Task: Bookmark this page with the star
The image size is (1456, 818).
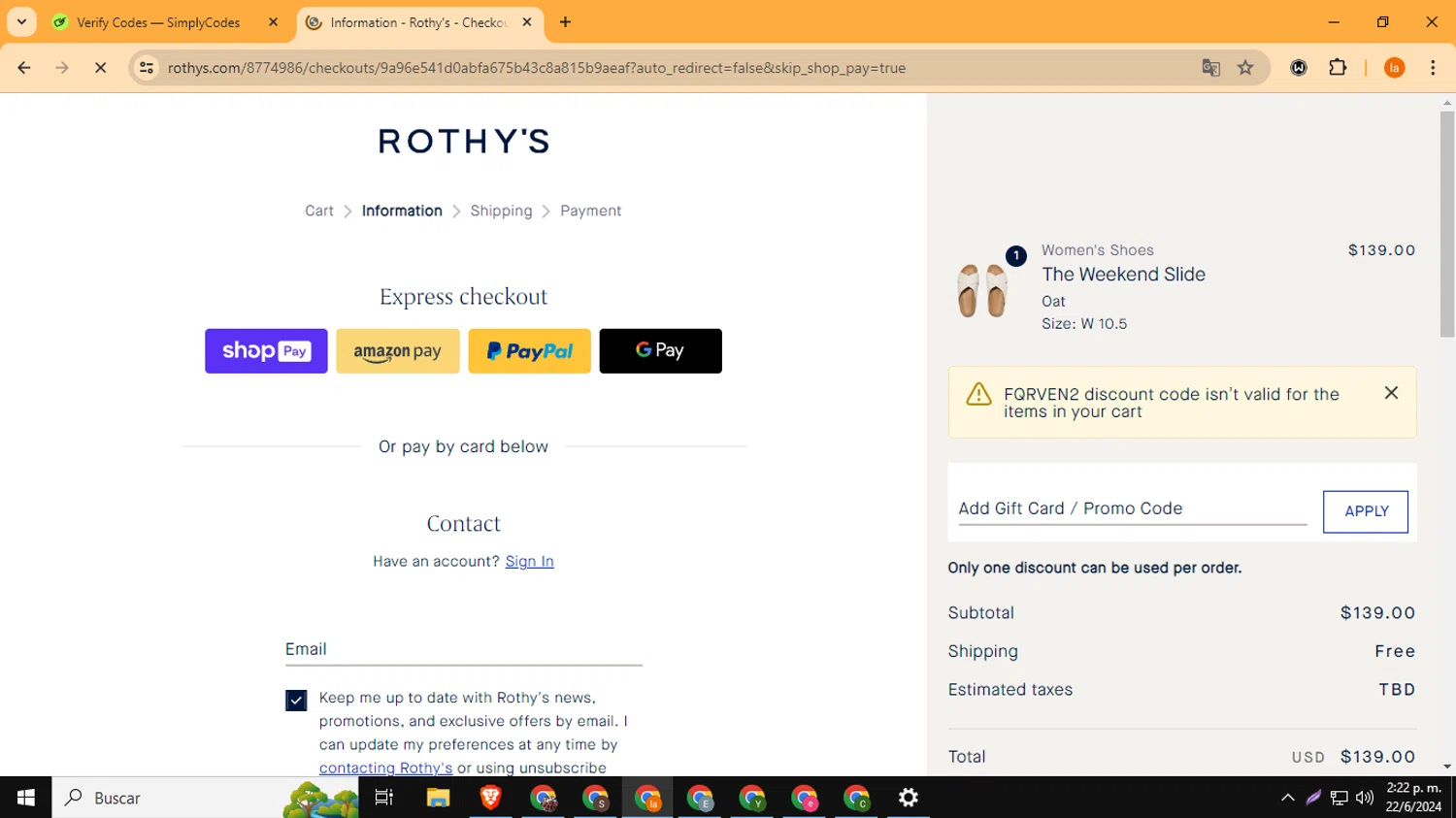Action: point(1245,68)
